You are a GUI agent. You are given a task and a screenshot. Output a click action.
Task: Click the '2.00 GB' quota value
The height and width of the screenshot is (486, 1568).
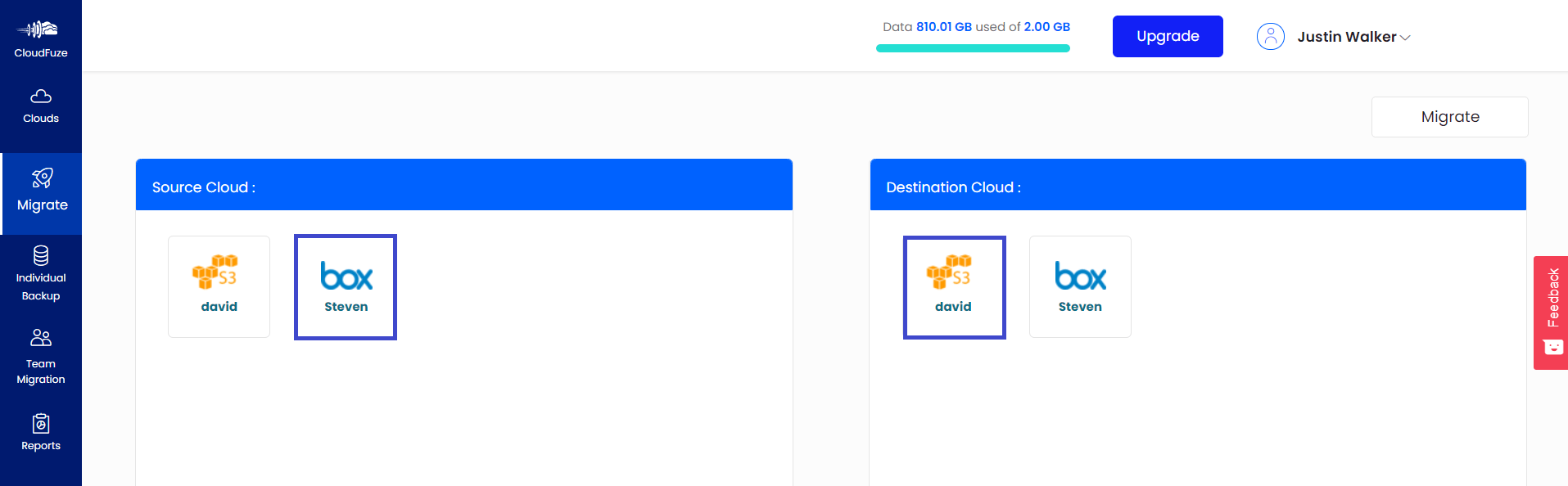[x=1046, y=27]
